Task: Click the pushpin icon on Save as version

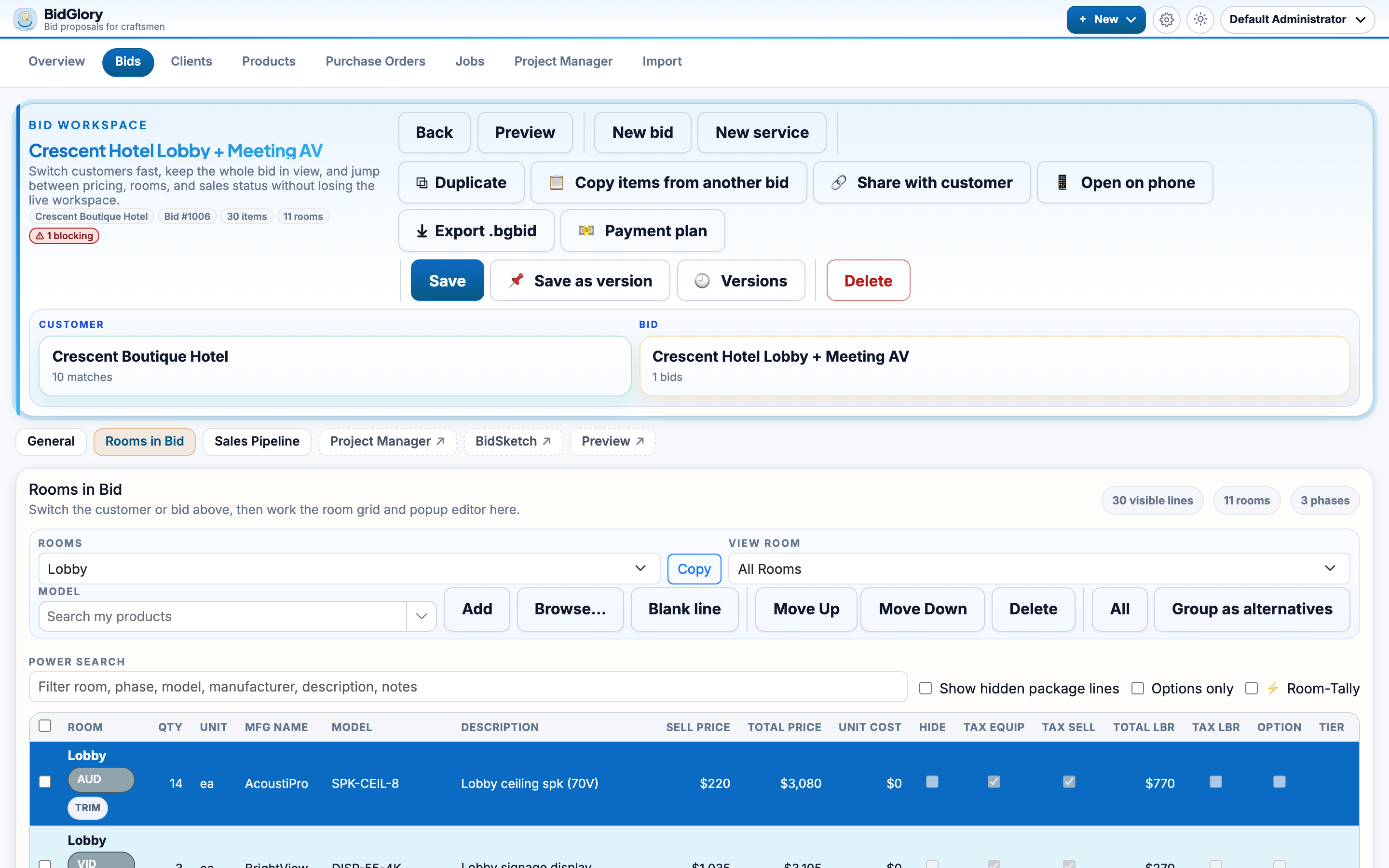Action: pyautogui.click(x=516, y=280)
